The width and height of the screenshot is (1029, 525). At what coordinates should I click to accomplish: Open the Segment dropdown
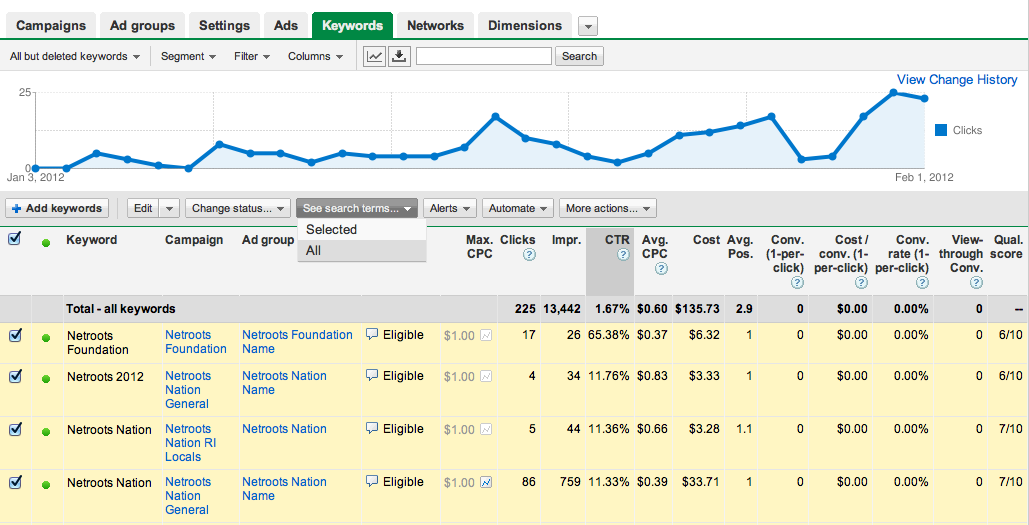188,56
